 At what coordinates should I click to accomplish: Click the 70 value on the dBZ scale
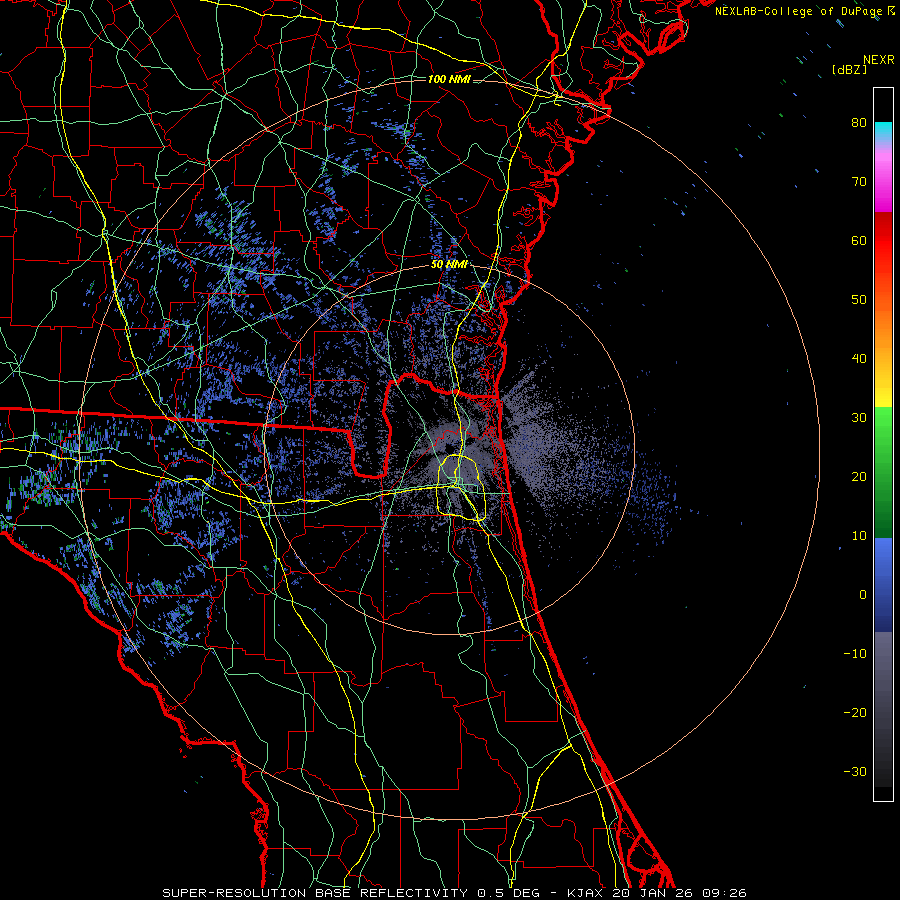click(859, 182)
